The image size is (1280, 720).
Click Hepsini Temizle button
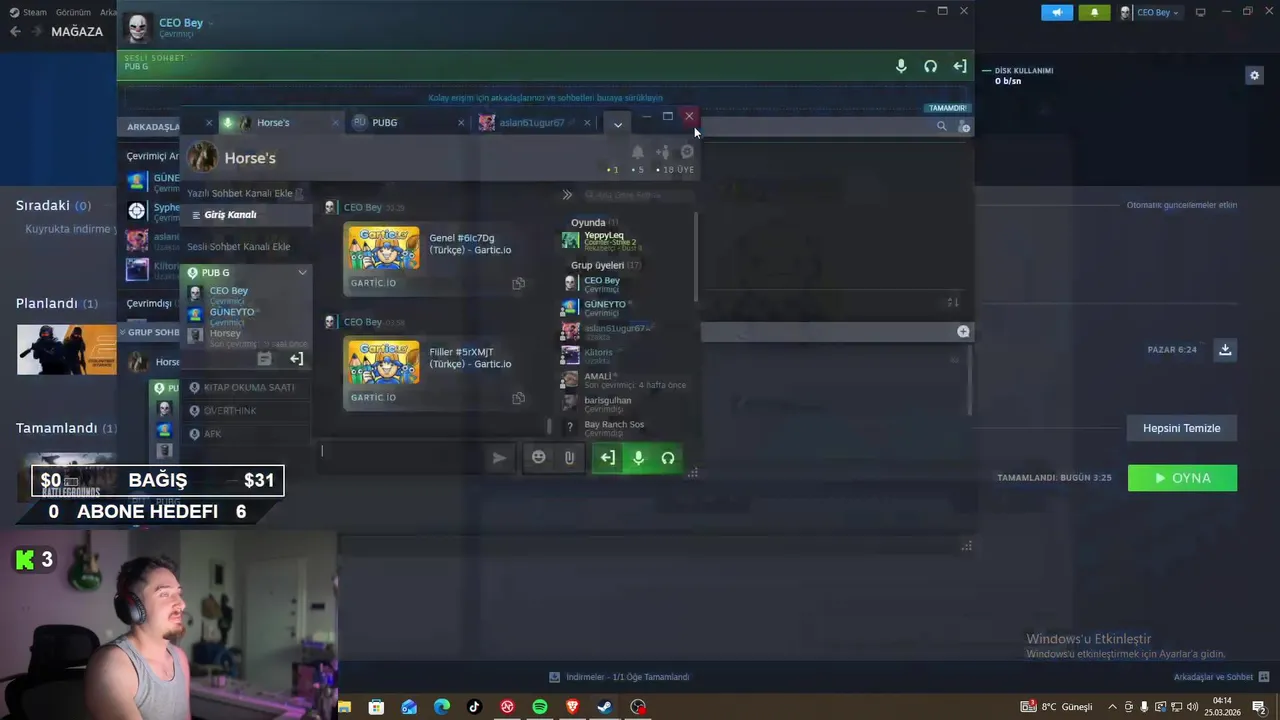click(x=1182, y=428)
